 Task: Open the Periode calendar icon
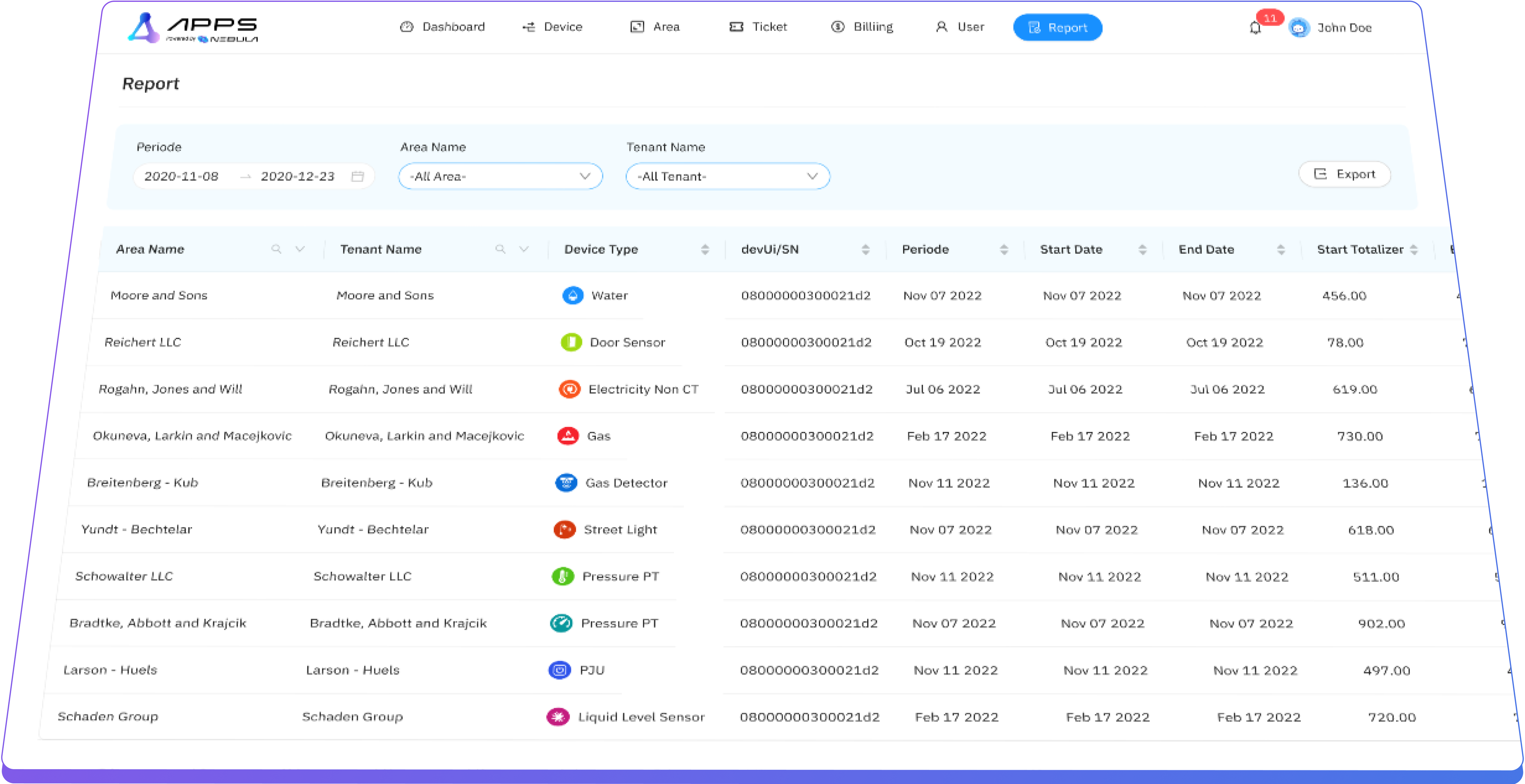point(358,176)
